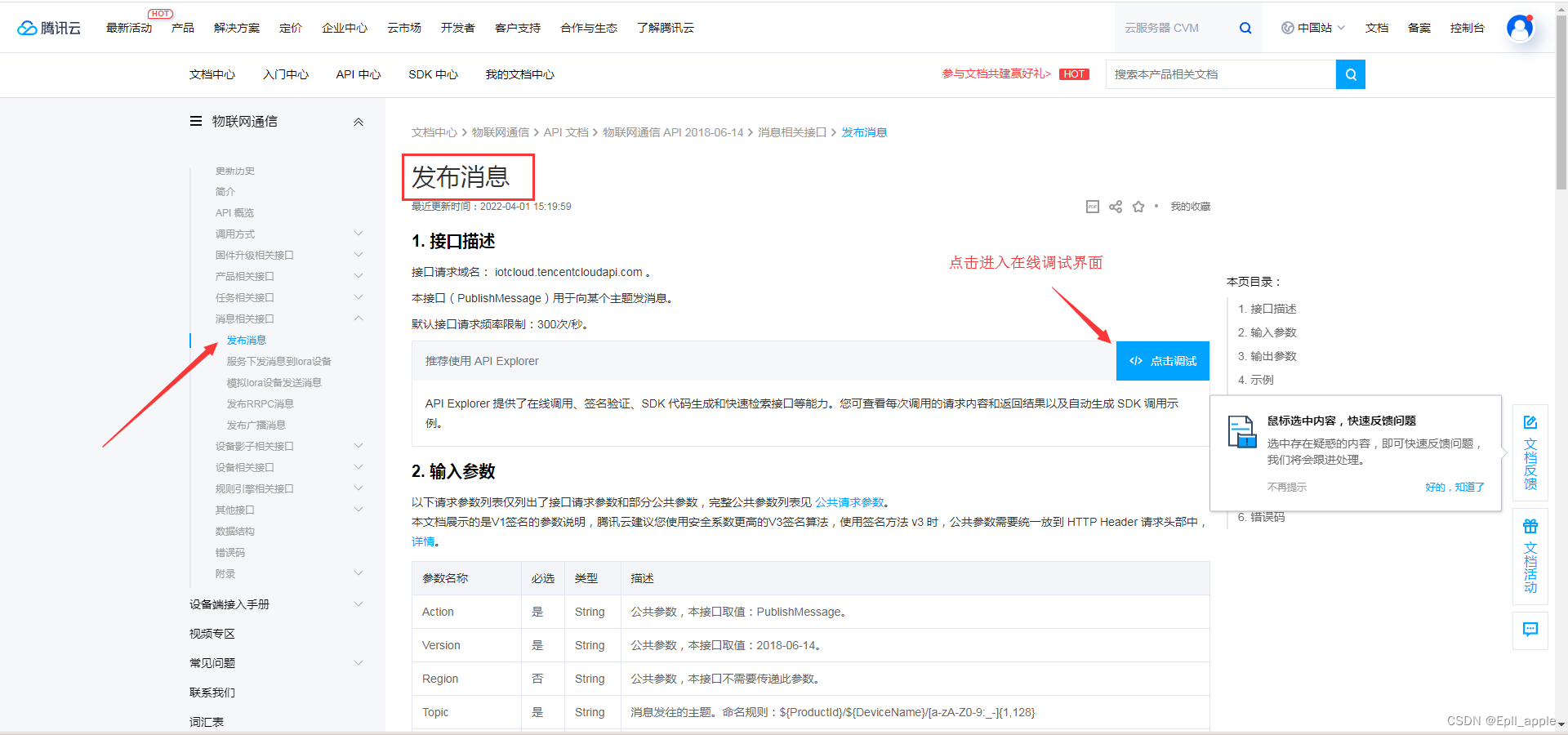The width and height of the screenshot is (1568, 735).
Task: Open 控制台 in the top bar
Action: [1468, 28]
